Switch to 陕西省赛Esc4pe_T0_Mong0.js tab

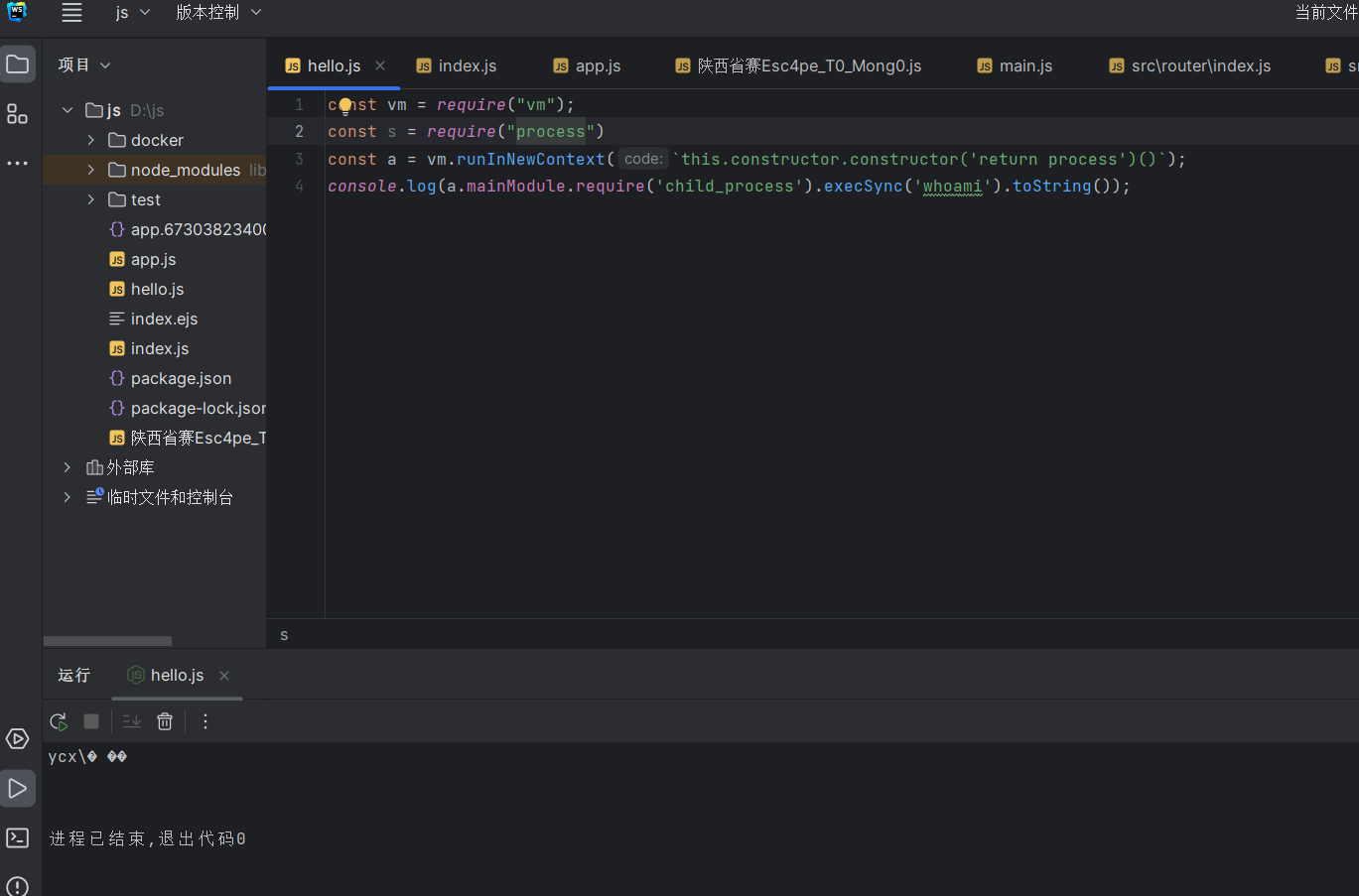pyautogui.click(x=798, y=65)
